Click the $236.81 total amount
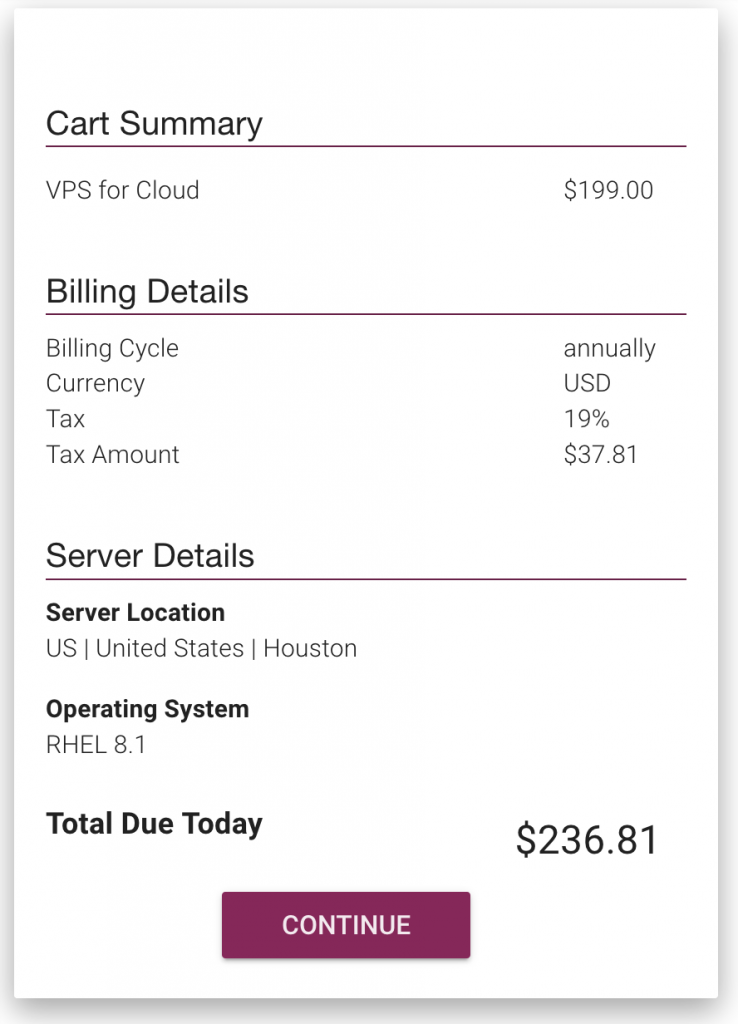The image size is (738, 1024). pos(587,840)
